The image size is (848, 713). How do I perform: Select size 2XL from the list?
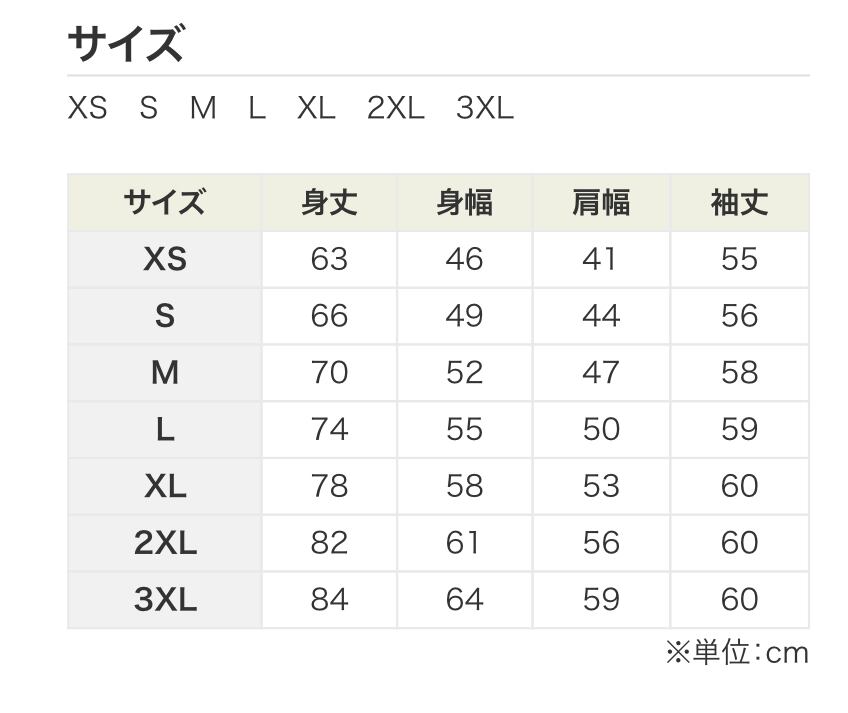396,108
